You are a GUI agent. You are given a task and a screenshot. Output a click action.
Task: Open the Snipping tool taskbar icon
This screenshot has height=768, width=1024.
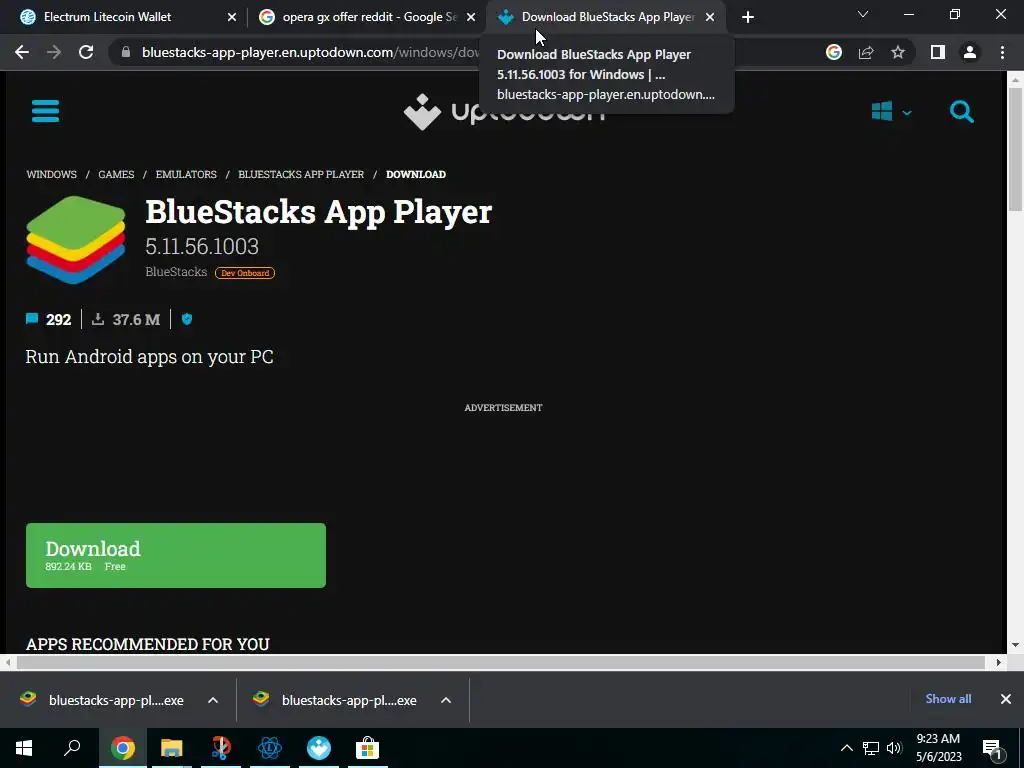(221, 748)
